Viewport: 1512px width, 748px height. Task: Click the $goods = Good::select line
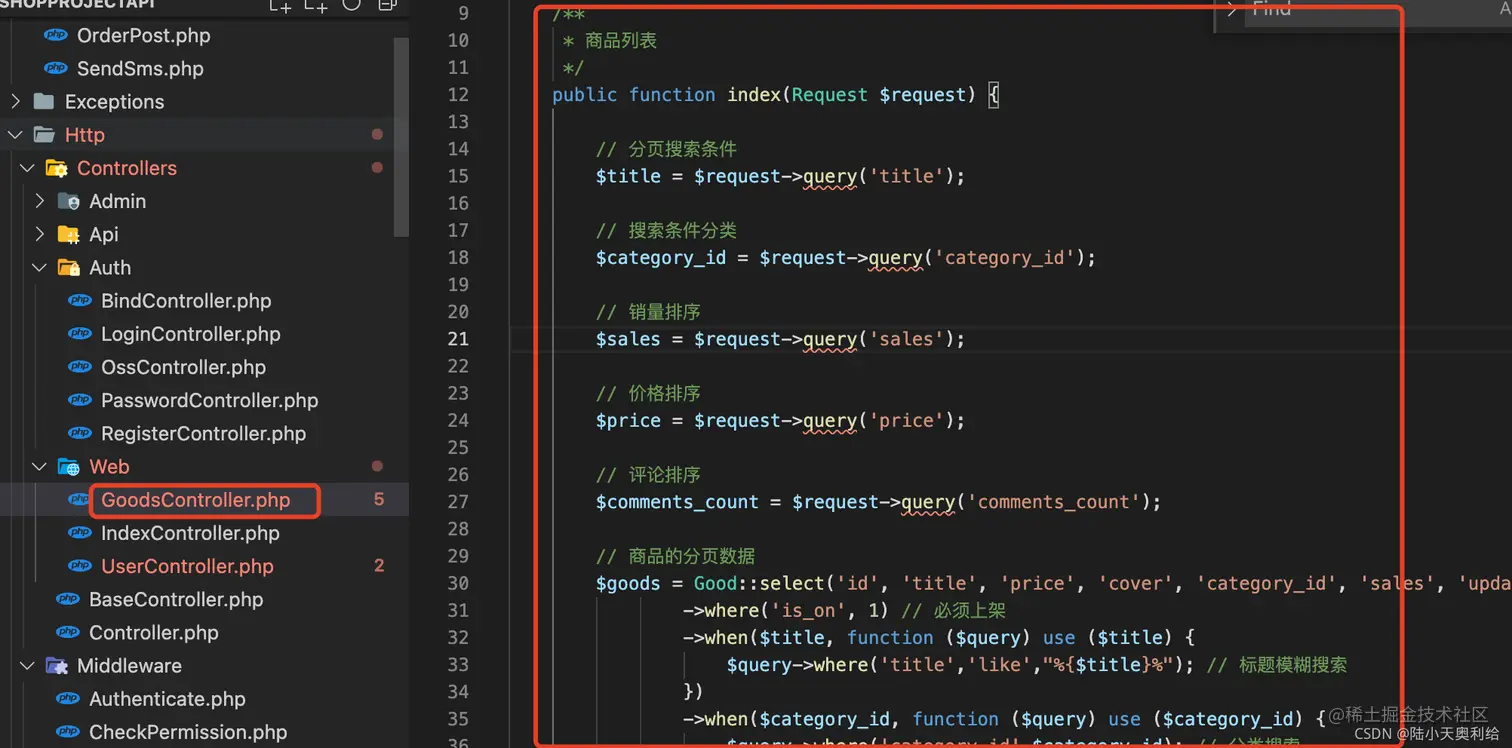1053,583
